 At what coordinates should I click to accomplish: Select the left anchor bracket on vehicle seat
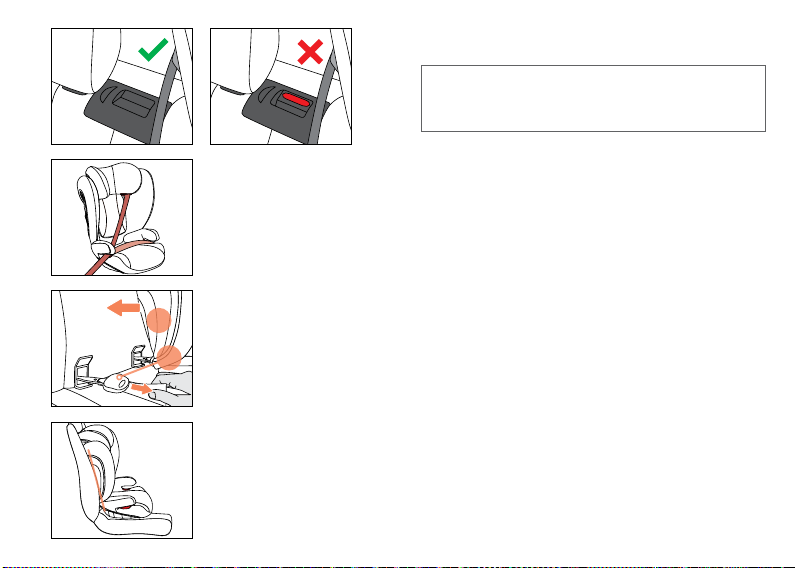pos(82,370)
